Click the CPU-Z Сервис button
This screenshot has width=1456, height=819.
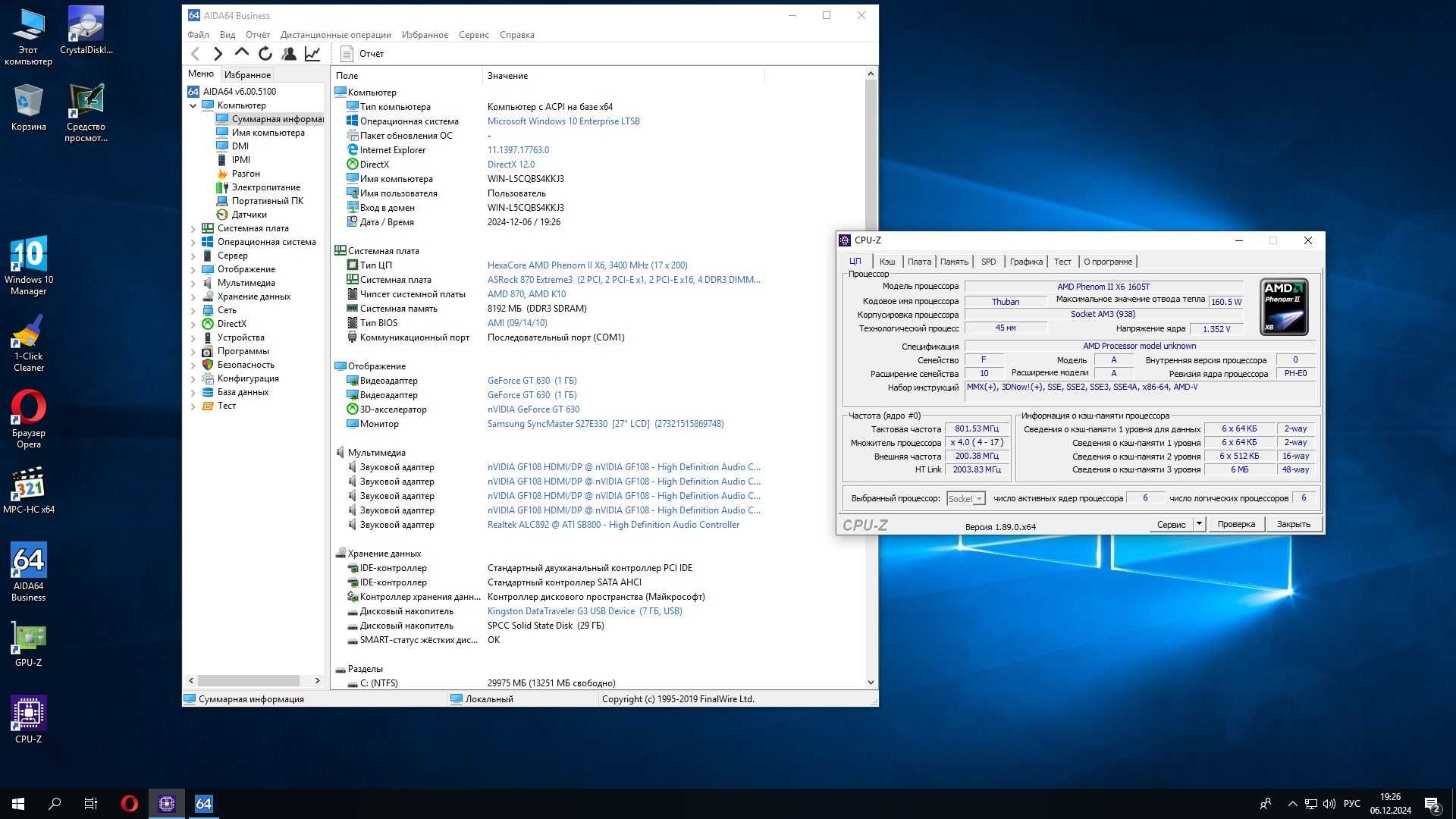(x=1171, y=524)
